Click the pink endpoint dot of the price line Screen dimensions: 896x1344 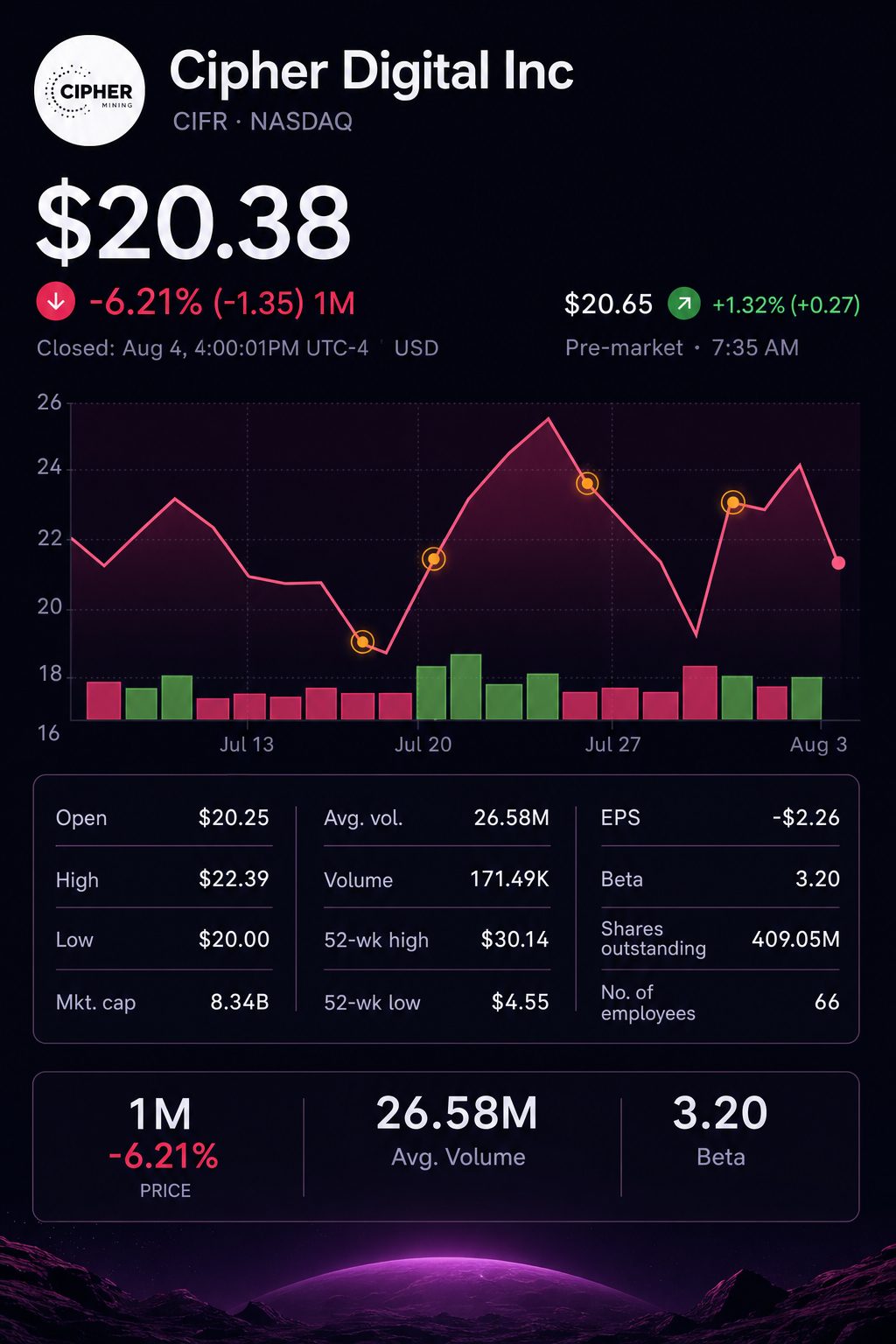(838, 563)
